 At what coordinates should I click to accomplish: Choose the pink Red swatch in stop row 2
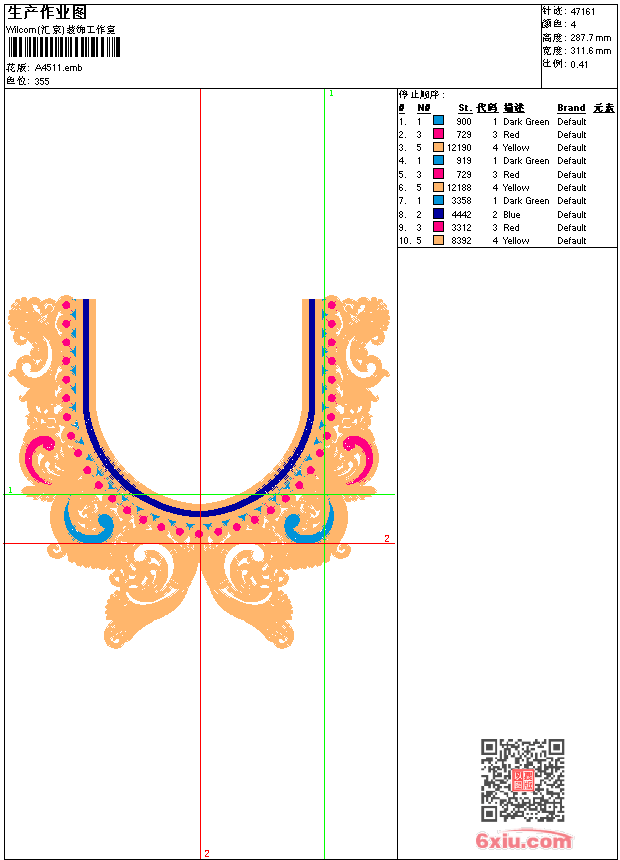click(438, 134)
